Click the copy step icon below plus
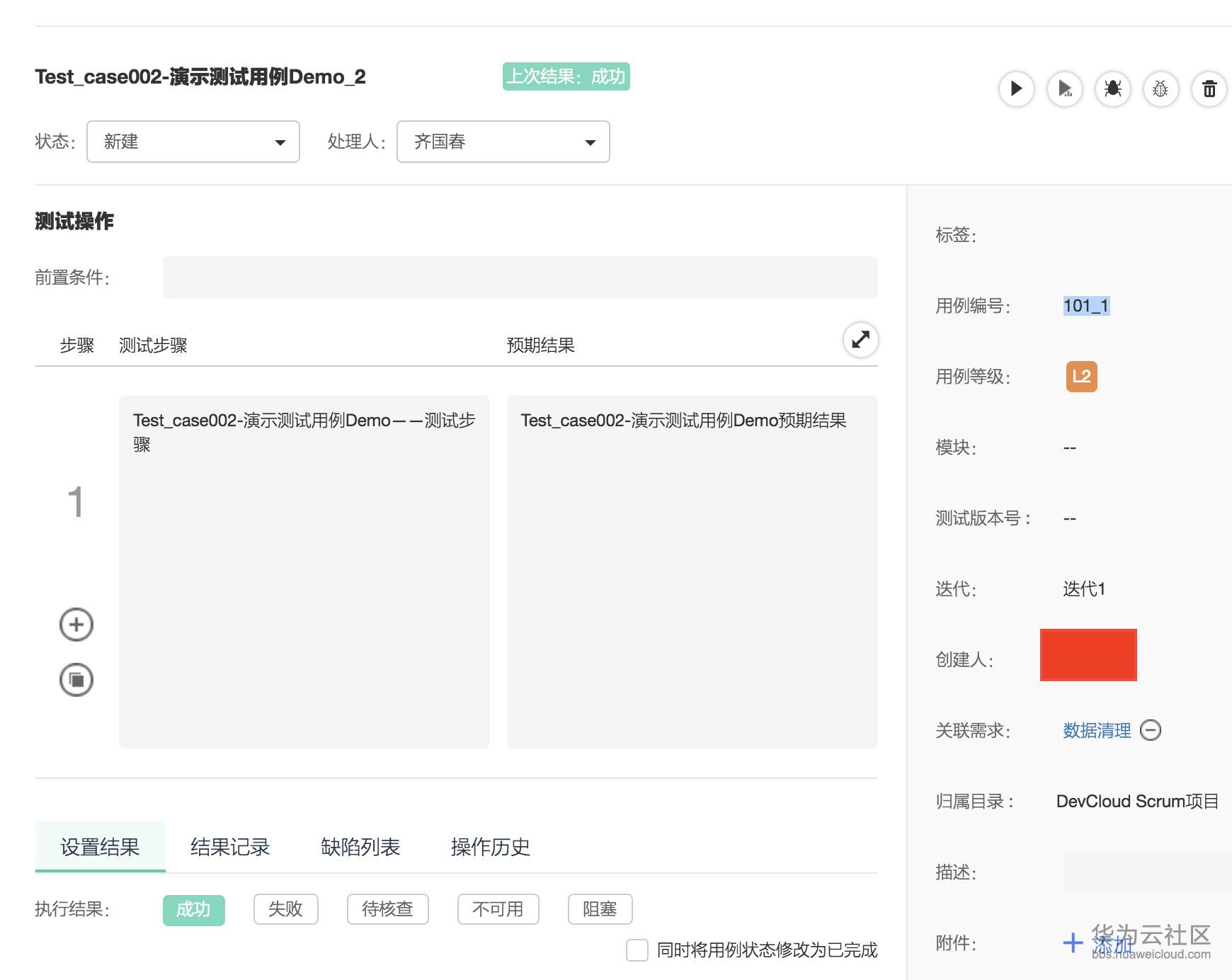Image resolution: width=1232 pixels, height=980 pixels. point(76,680)
